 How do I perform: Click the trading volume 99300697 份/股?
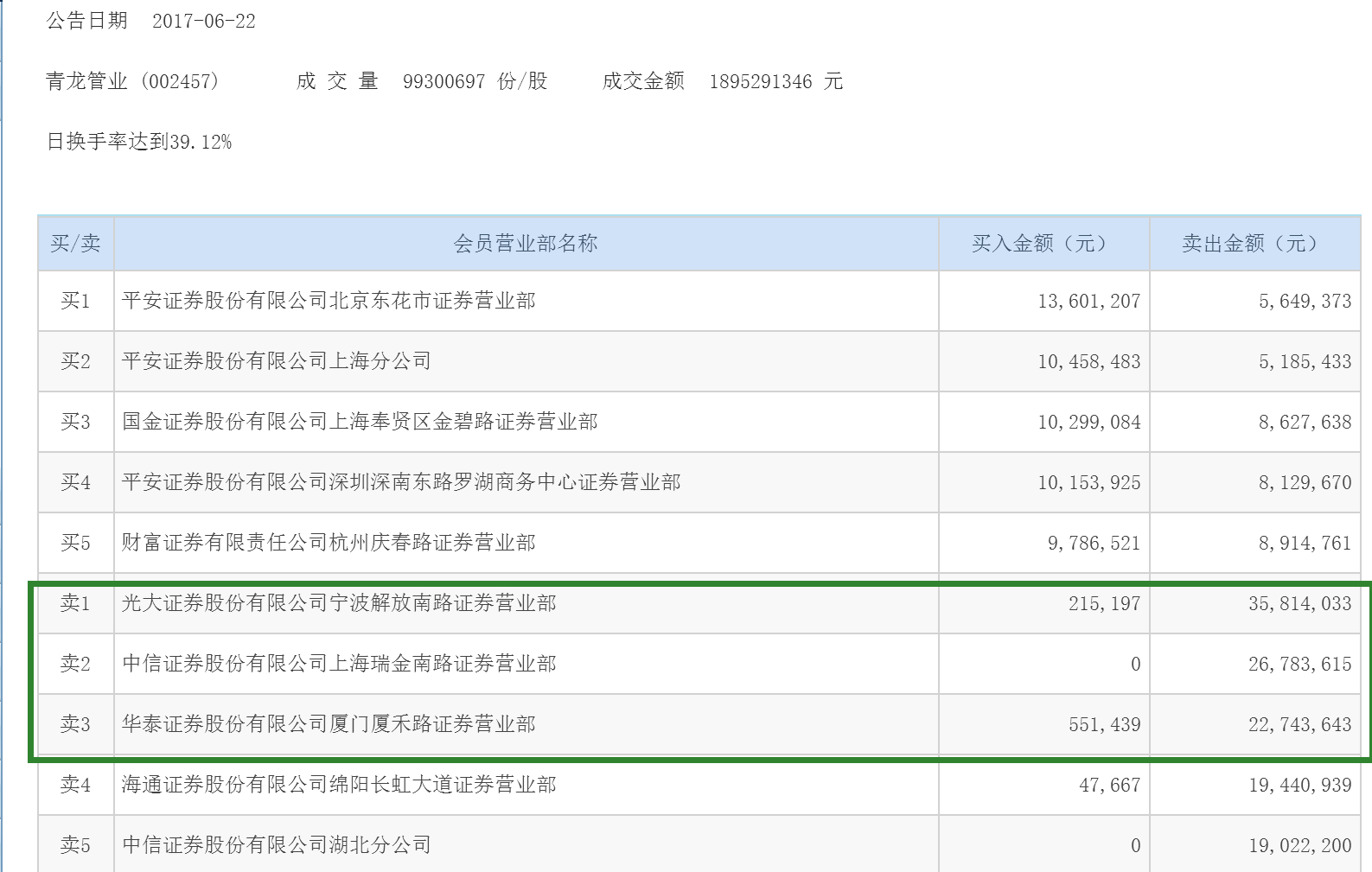[x=475, y=81]
